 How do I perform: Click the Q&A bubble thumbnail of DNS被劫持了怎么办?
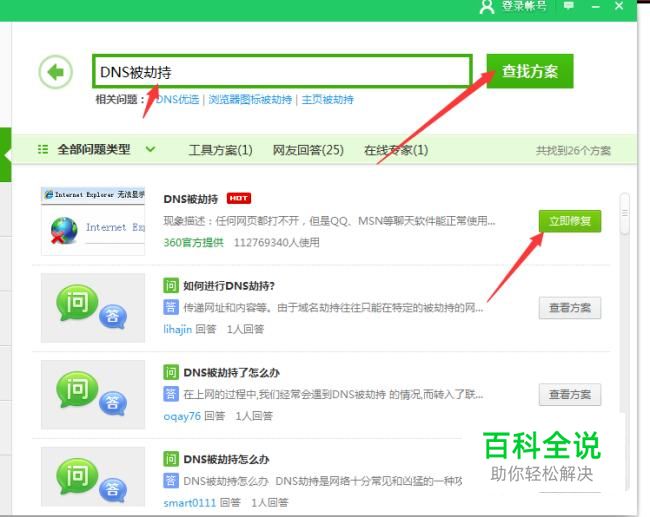pyautogui.click(x=93, y=394)
